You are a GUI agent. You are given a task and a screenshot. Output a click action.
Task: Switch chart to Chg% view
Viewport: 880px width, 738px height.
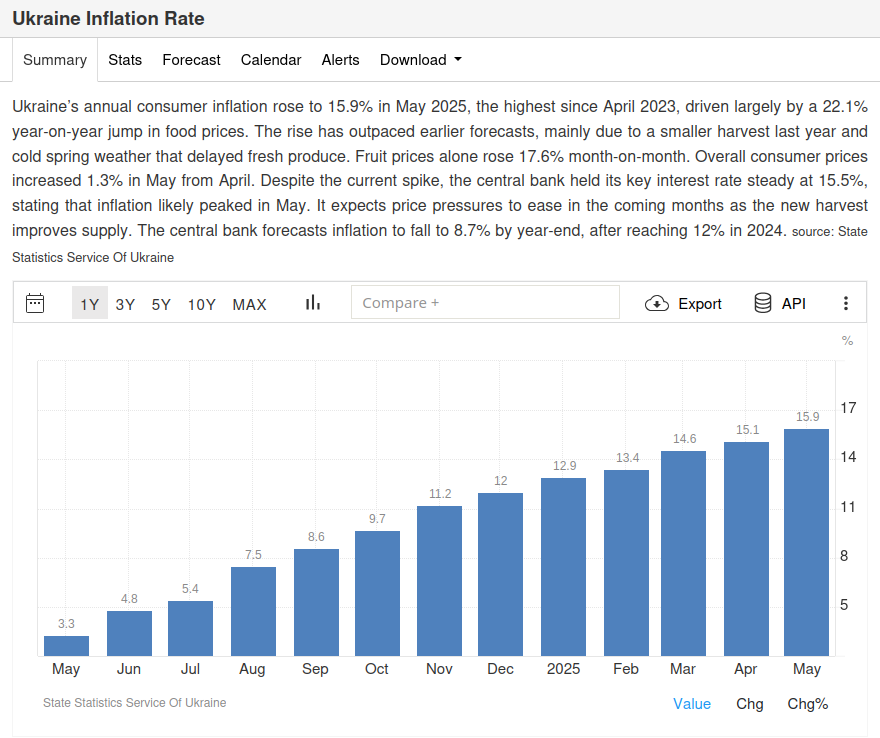pos(808,704)
